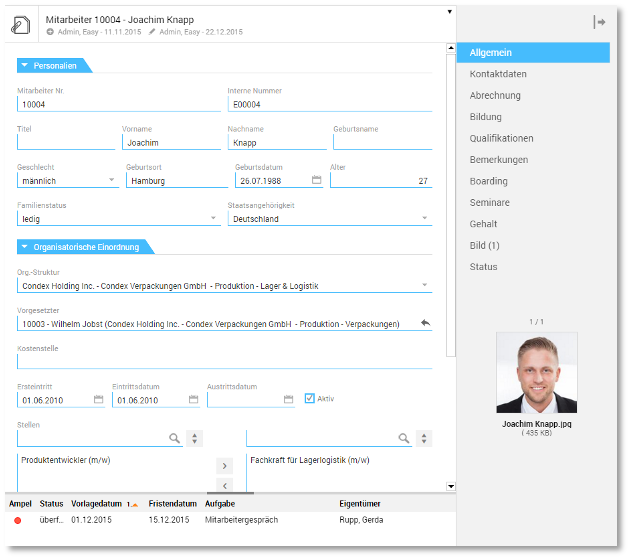Click the Kostenstelle input field
Screen dimensions: 630x558
click(225, 362)
